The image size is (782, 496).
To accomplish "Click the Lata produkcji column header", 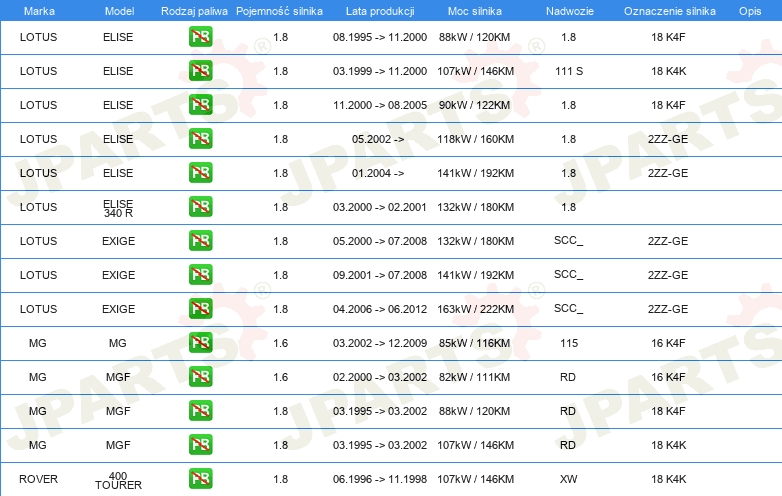I will (x=380, y=11).
